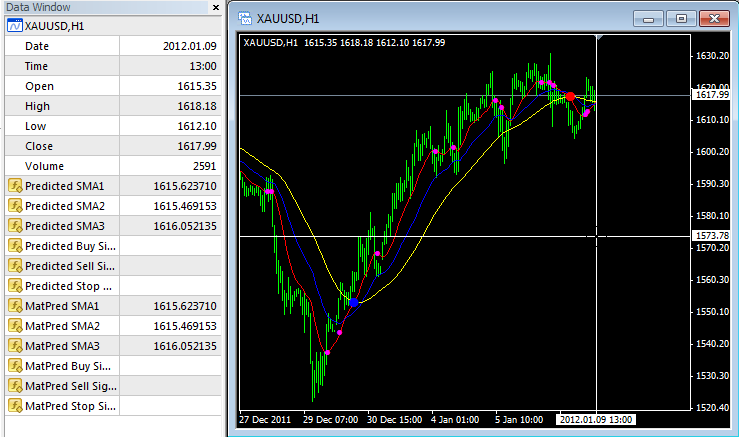739x437 pixels.
Task: Click the MatPred SMA2 value 1615.469153
Action: click(185, 326)
